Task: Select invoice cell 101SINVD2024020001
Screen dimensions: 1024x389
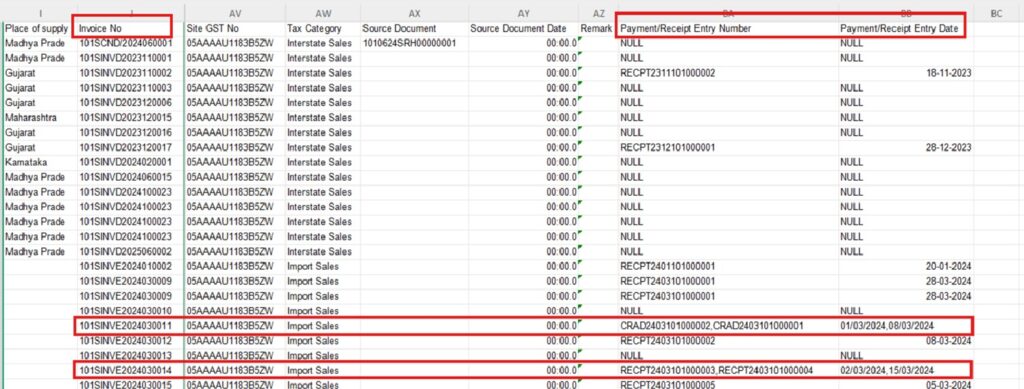Action: [131, 163]
